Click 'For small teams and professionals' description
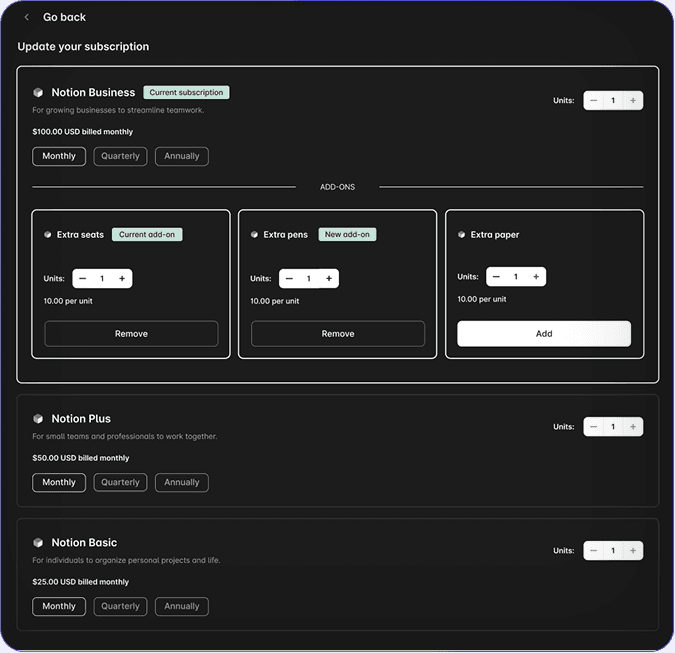 coord(125,436)
